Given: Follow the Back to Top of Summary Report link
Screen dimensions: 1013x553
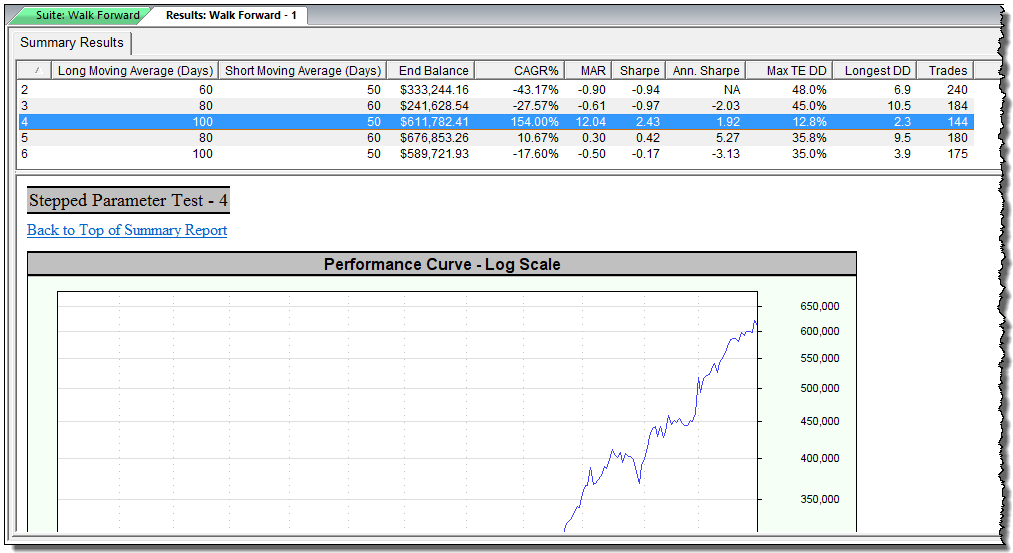Looking at the screenshot, I should point(127,230).
